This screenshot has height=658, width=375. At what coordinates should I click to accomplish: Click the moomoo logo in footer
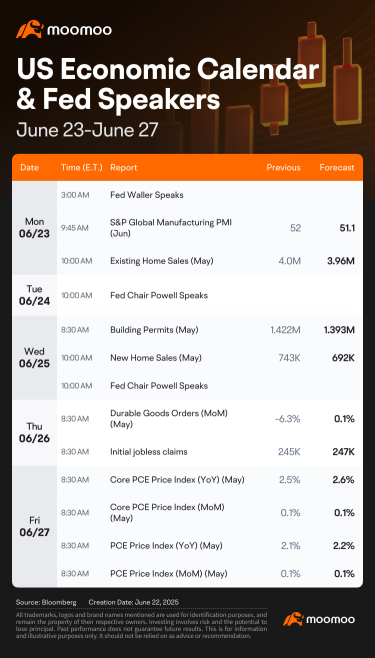tap(319, 619)
